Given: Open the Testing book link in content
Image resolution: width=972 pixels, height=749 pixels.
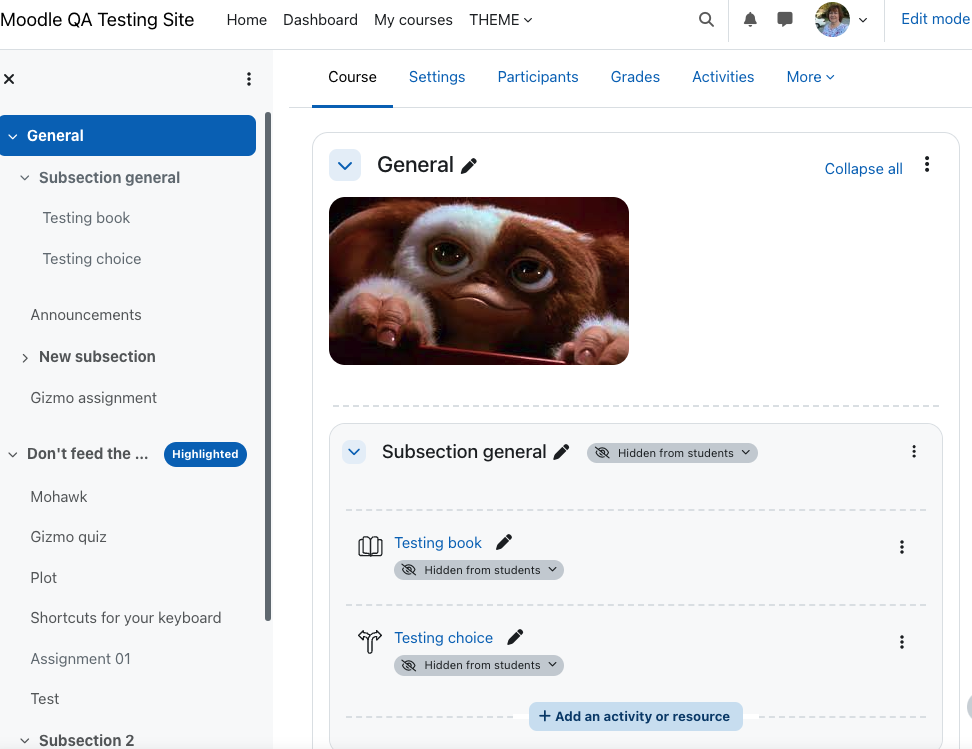Looking at the screenshot, I should click(x=438, y=543).
